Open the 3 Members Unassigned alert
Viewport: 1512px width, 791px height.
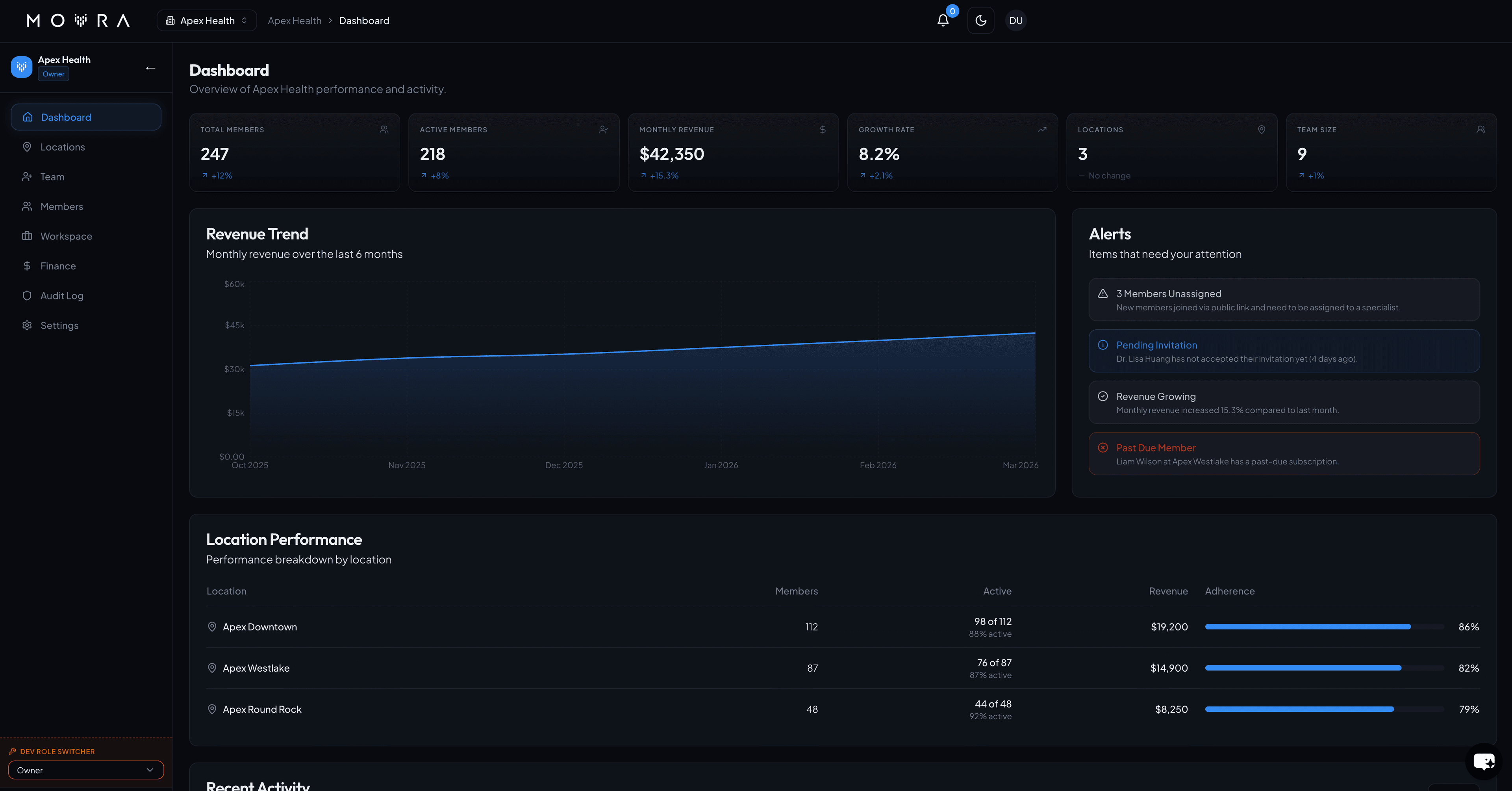pos(1284,299)
